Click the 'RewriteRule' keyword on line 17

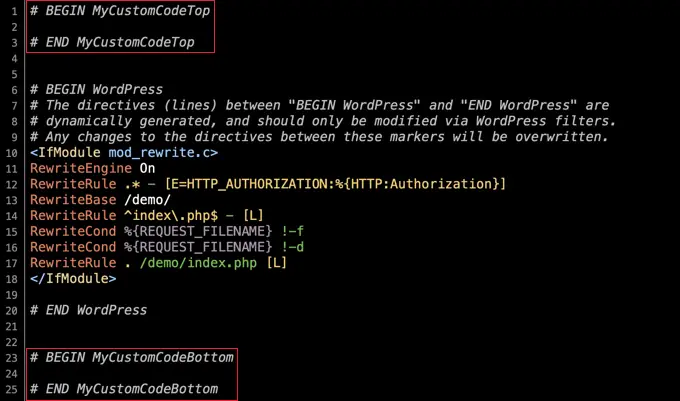(73, 263)
